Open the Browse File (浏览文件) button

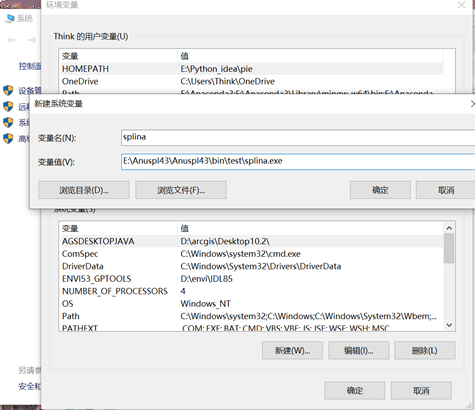click(181, 190)
